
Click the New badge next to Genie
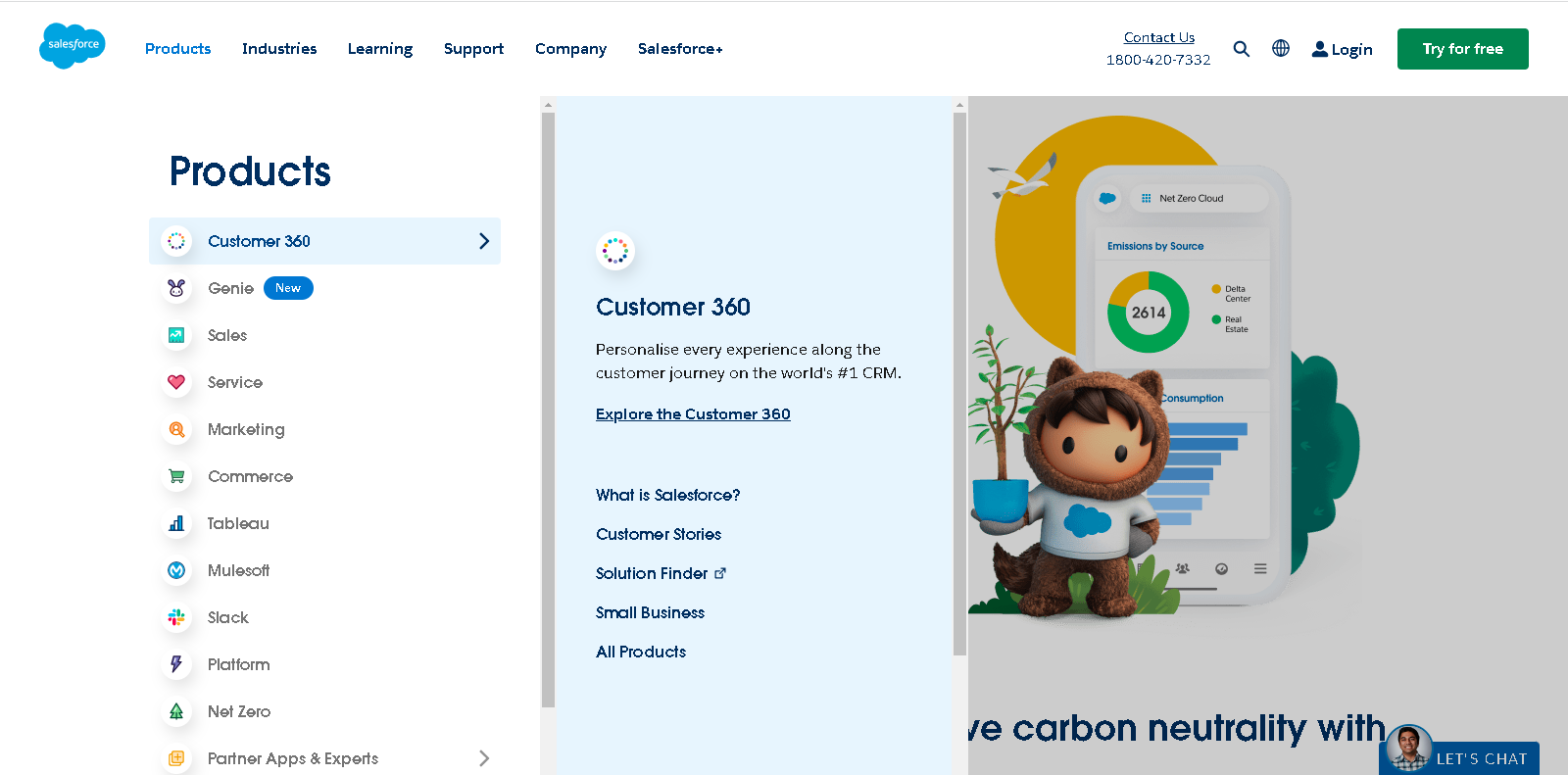288,288
